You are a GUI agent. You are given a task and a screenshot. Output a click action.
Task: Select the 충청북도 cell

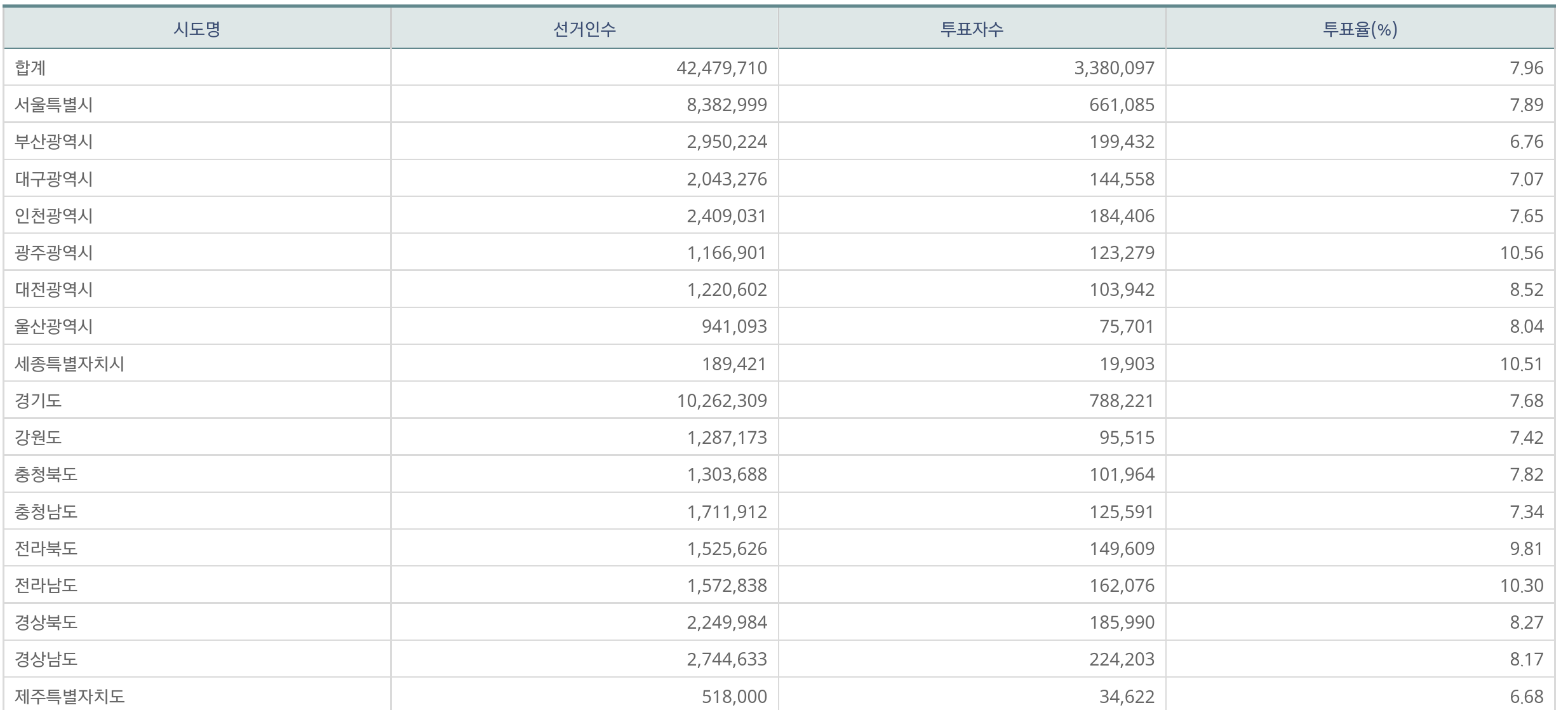pyautogui.click(x=46, y=474)
